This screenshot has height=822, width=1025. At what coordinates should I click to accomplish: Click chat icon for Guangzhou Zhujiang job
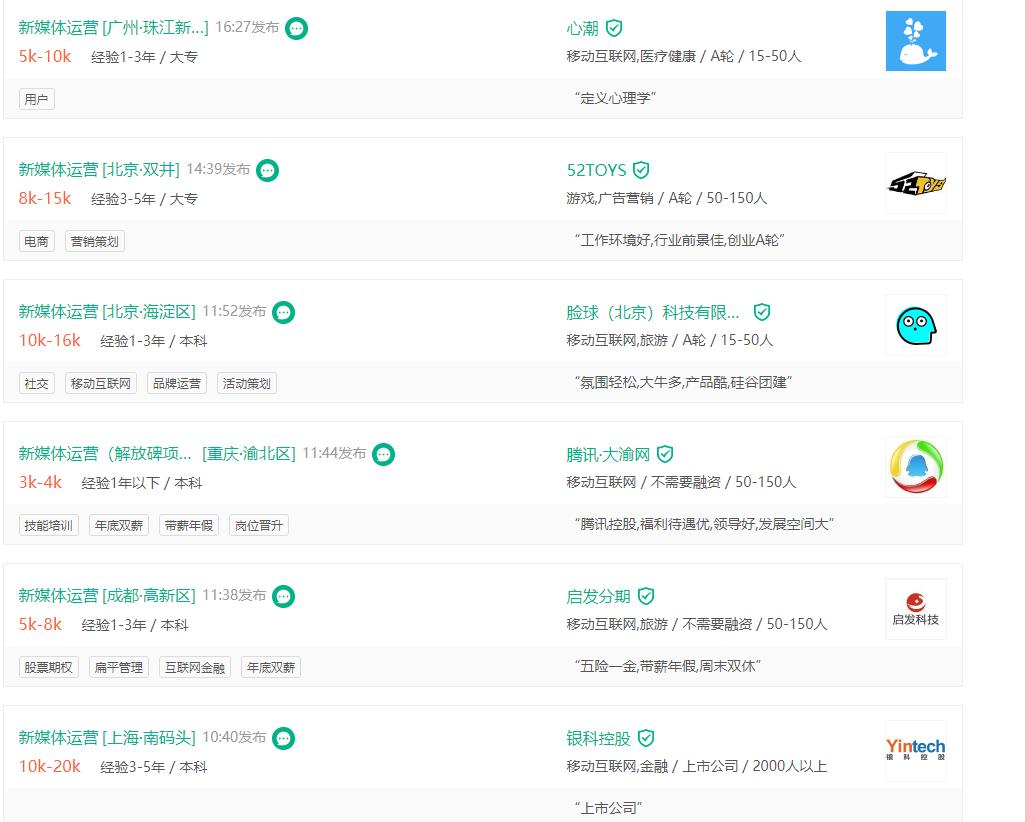296,28
